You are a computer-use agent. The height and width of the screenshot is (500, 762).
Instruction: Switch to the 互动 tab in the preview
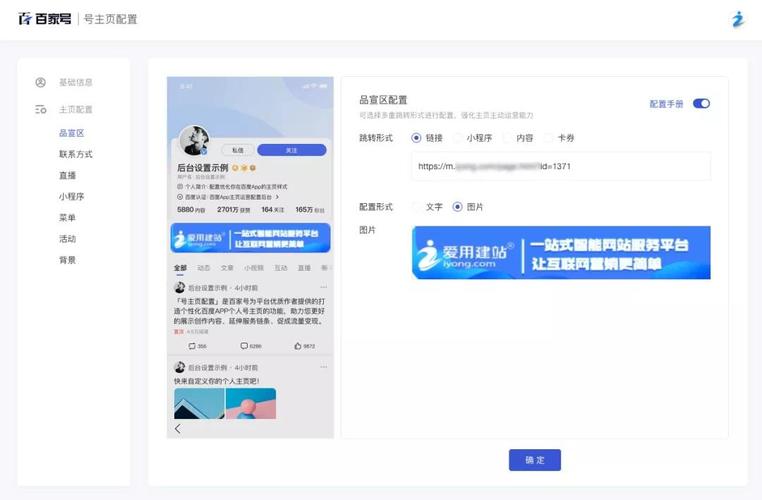tap(281, 268)
